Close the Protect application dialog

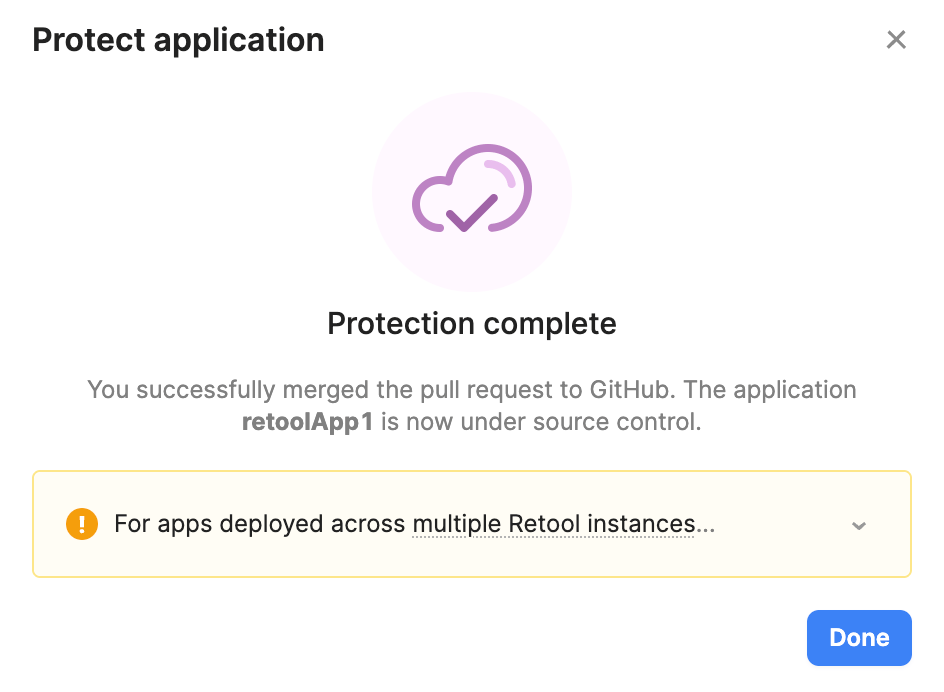coord(896,40)
